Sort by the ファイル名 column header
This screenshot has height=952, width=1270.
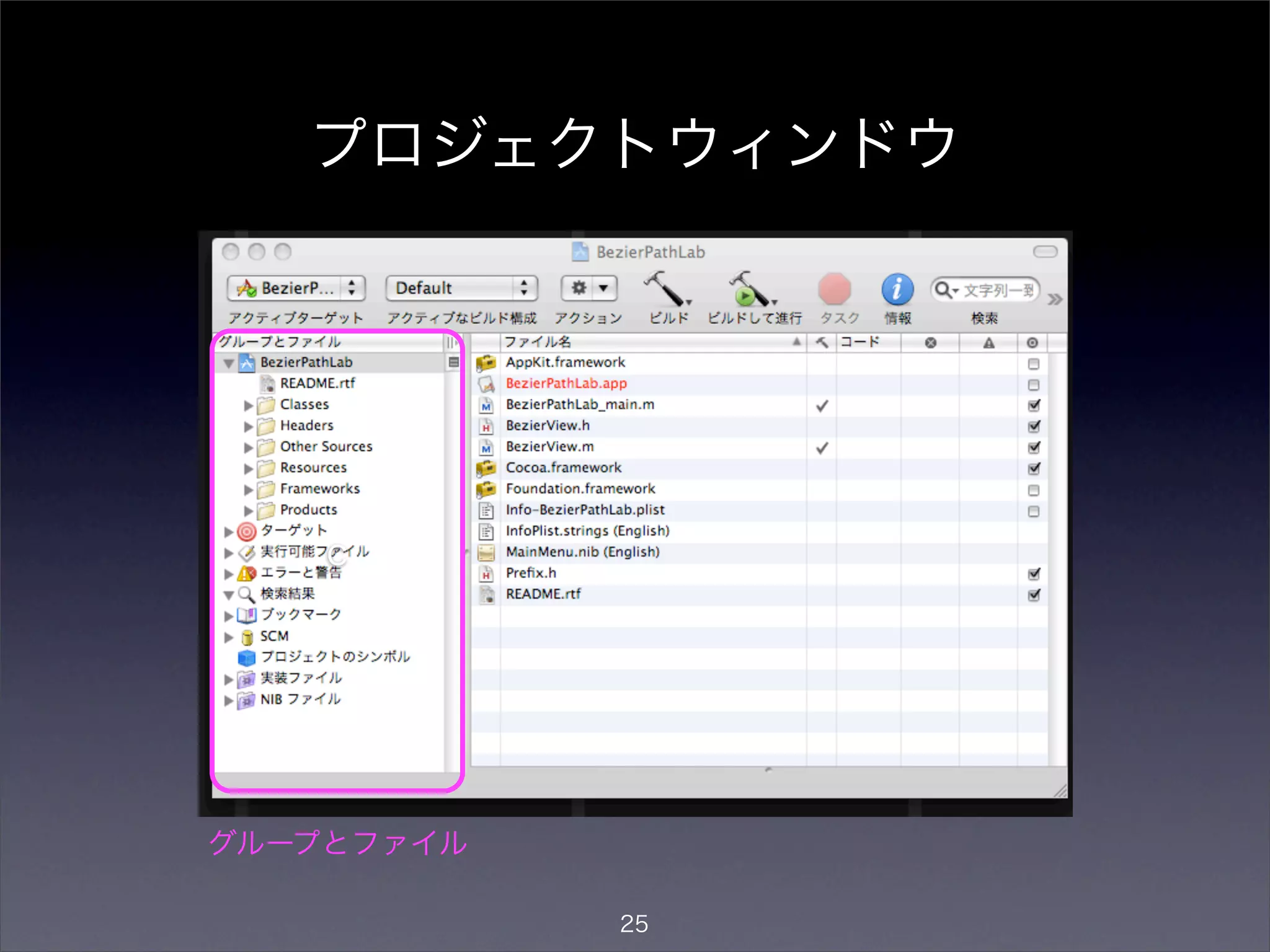point(653,342)
